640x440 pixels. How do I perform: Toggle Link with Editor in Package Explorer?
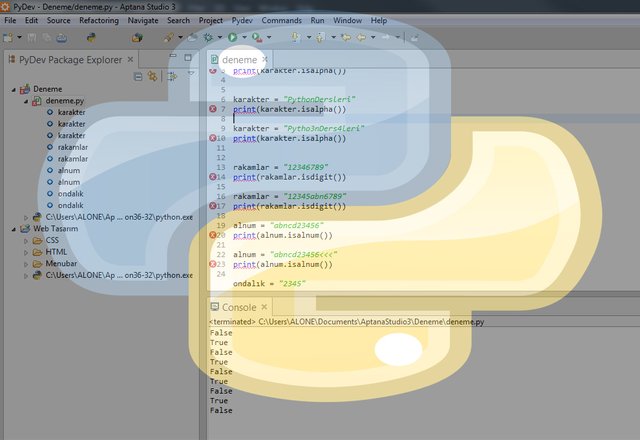pyautogui.click(x=153, y=76)
